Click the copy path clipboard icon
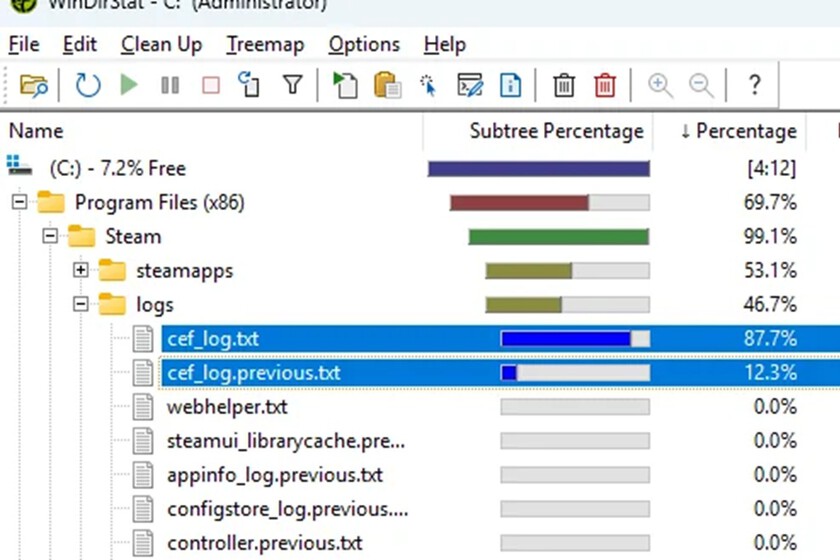The width and height of the screenshot is (840, 560). point(387,85)
